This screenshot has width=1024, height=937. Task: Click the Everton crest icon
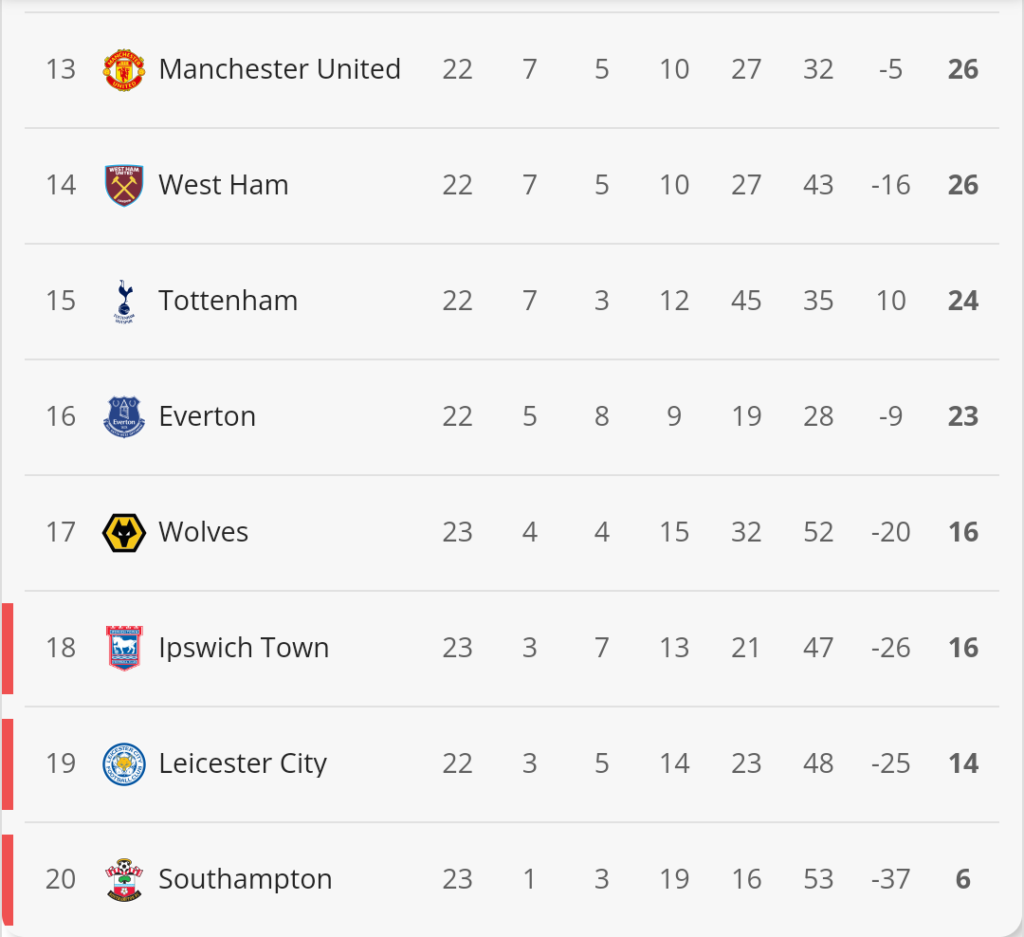pyautogui.click(x=124, y=417)
